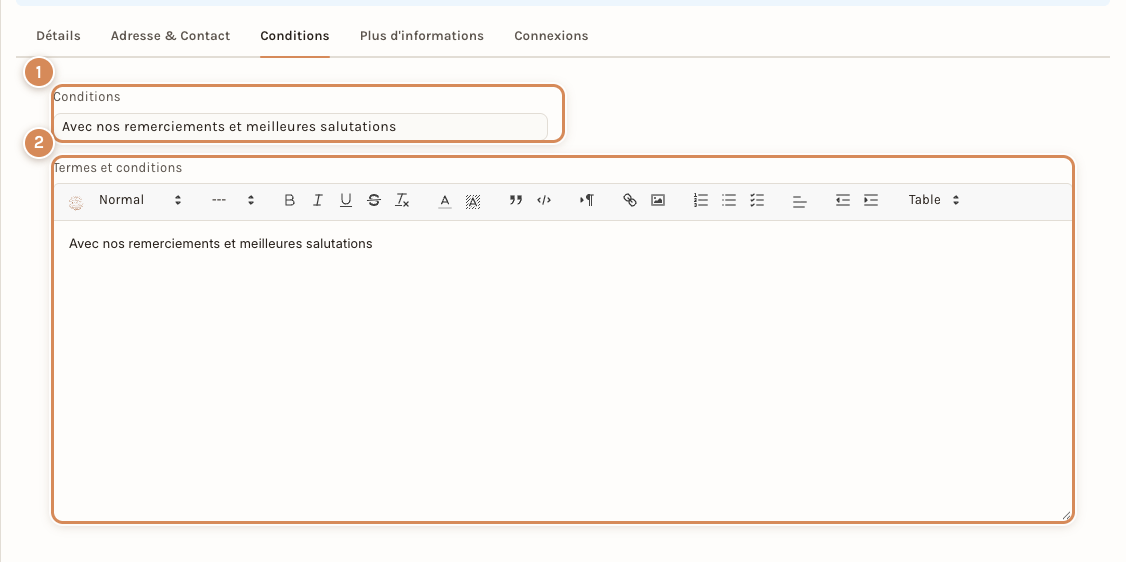
Task: Open the text alignment picker
Action: [799, 202]
